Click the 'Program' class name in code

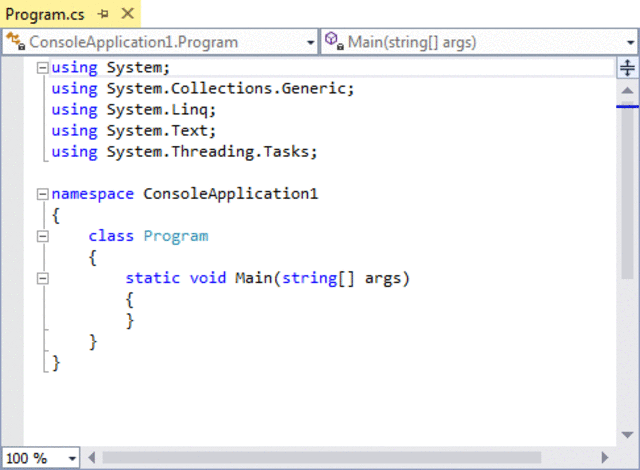click(176, 236)
